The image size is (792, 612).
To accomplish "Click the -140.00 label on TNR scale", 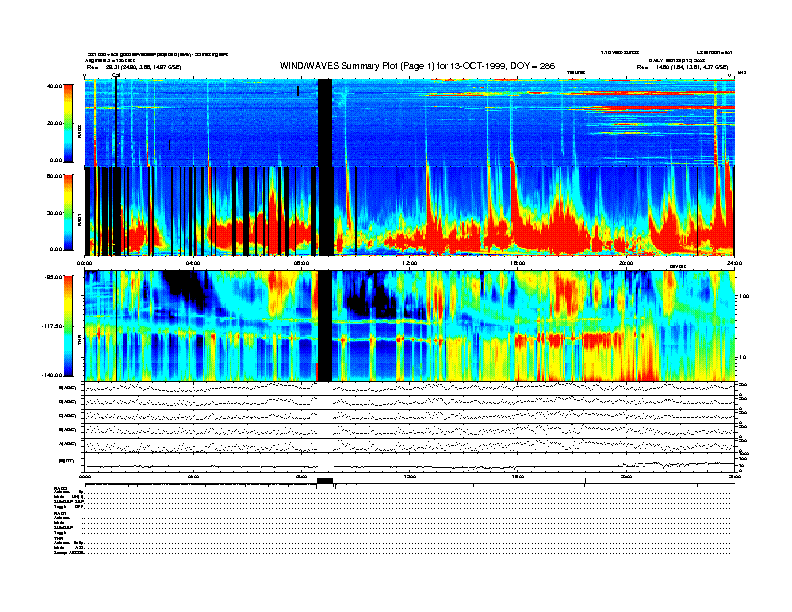I will coord(53,375).
